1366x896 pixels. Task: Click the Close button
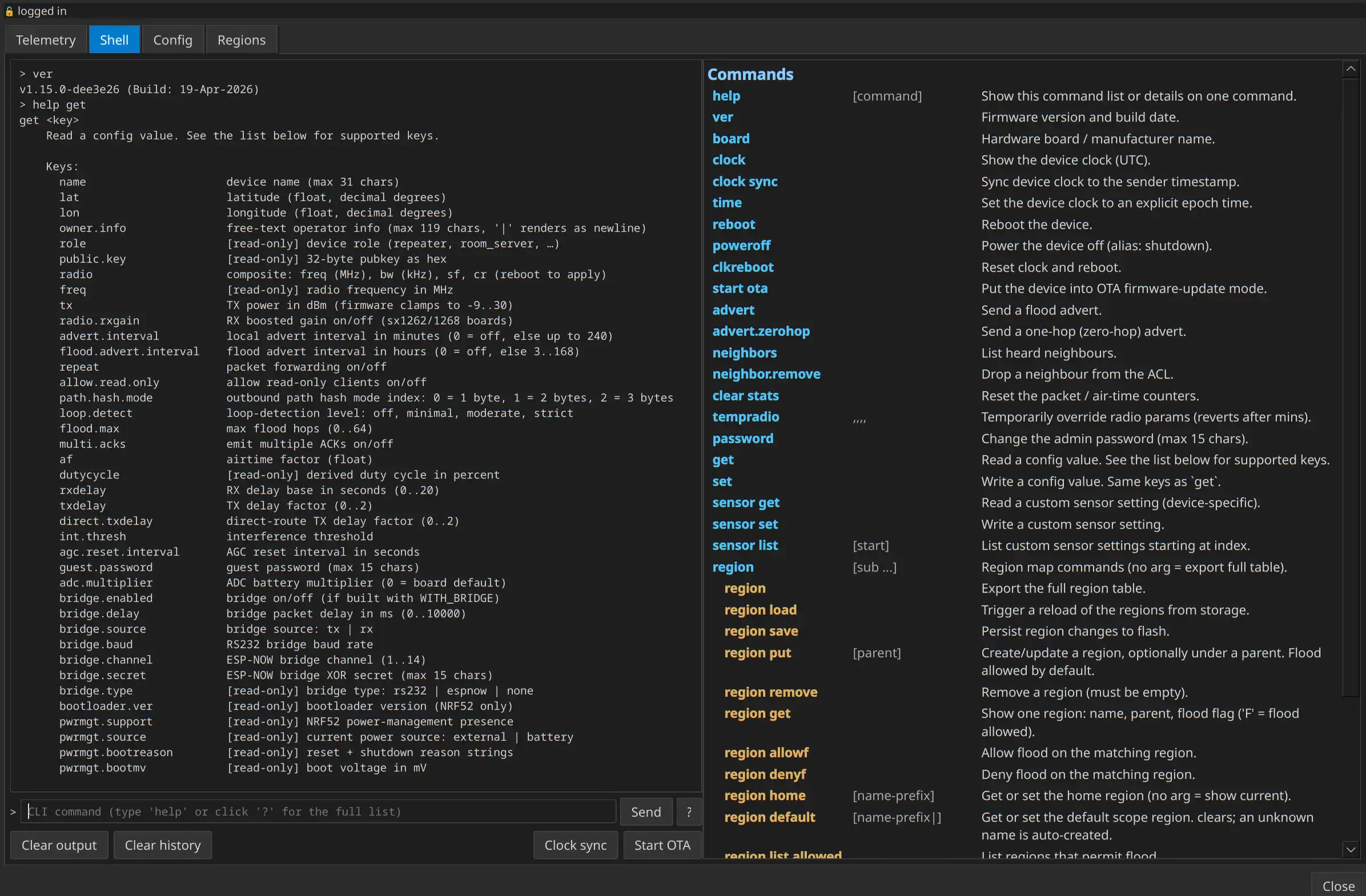(x=1338, y=886)
